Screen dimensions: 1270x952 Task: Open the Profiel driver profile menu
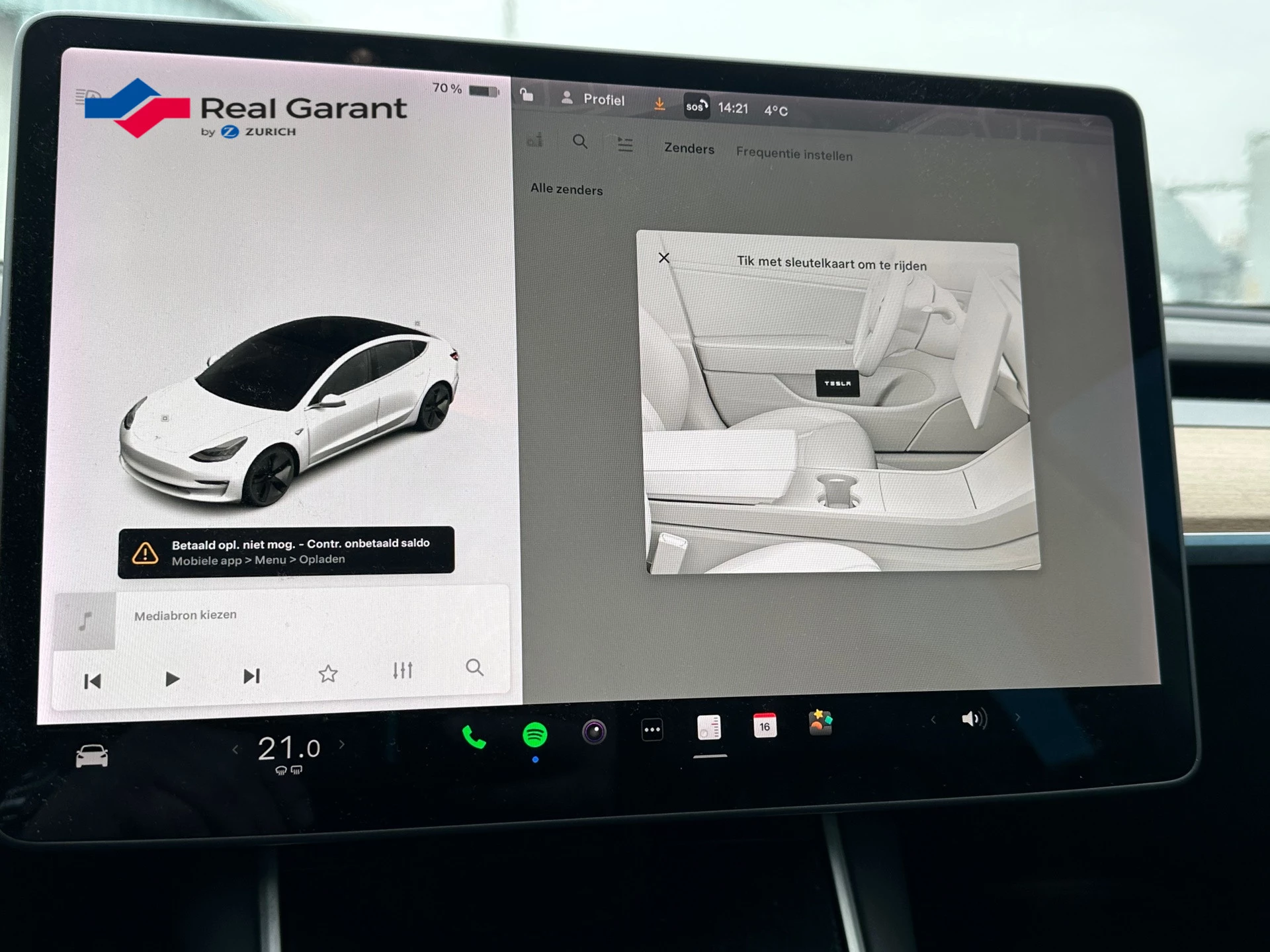(x=593, y=99)
